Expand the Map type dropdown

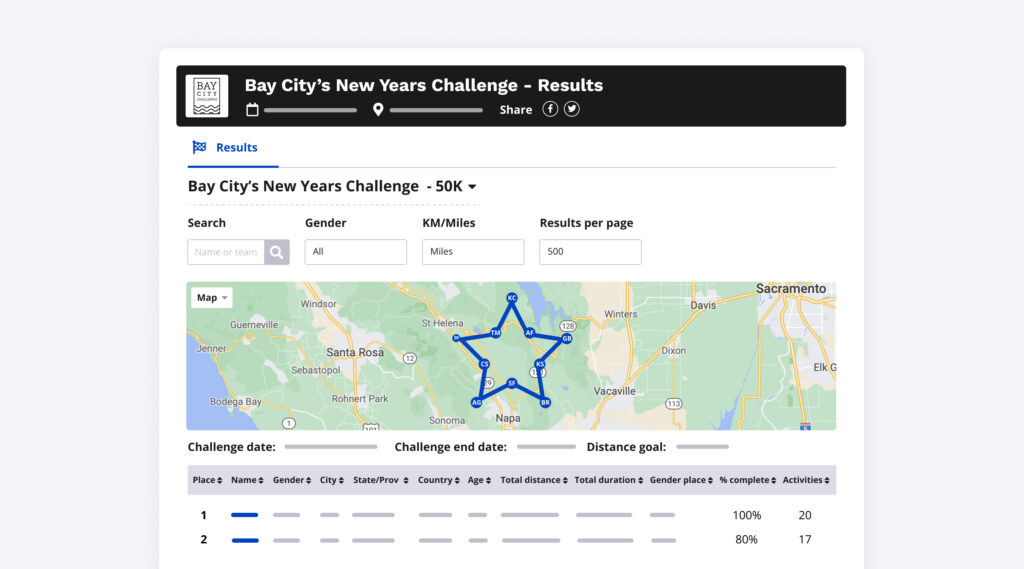(x=212, y=298)
